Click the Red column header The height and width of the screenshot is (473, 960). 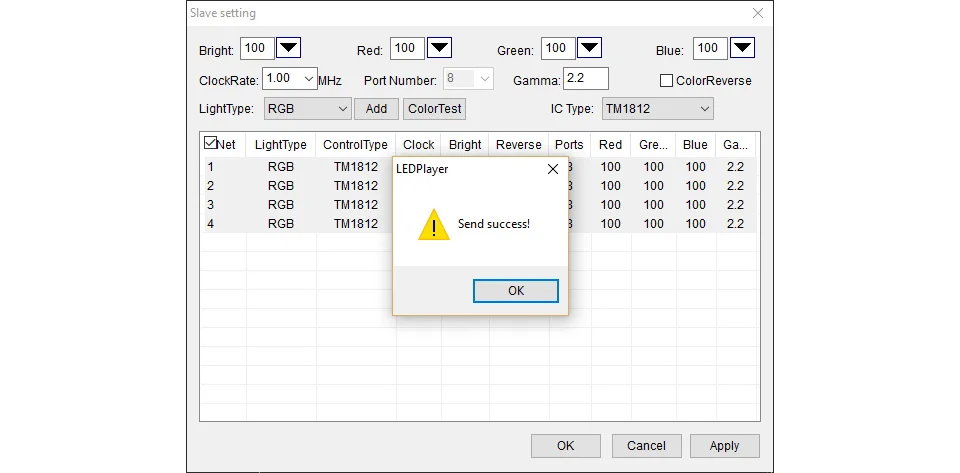pyautogui.click(x=610, y=145)
